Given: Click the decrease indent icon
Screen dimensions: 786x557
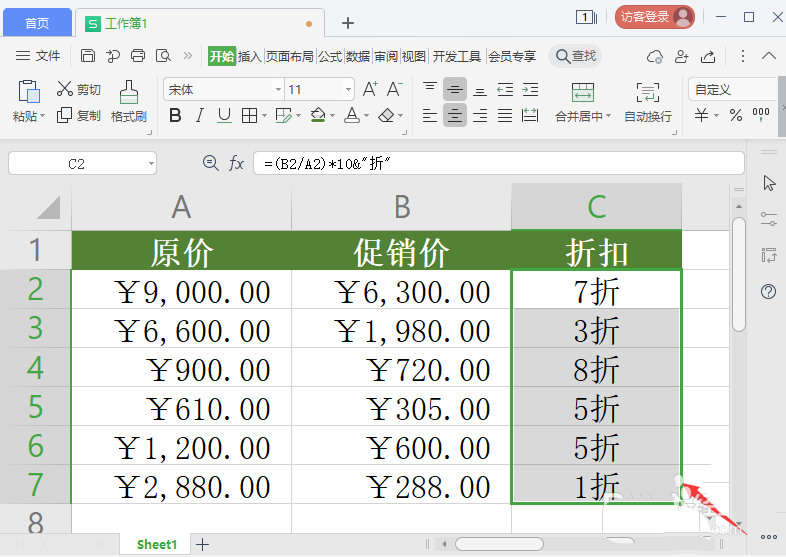Looking at the screenshot, I should point(505,89).
